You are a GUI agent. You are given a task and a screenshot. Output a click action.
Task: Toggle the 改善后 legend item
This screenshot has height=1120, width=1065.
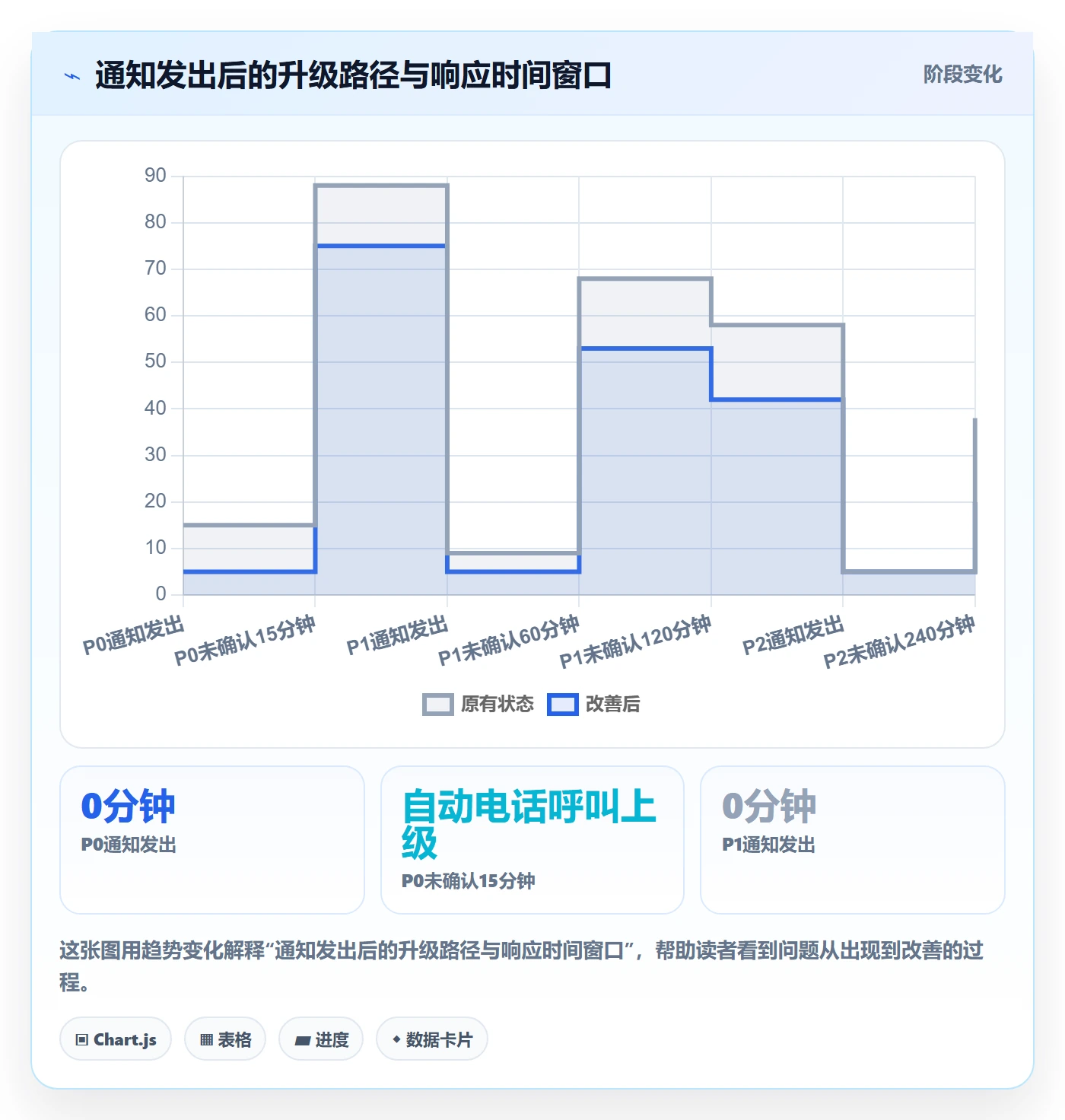pos(594,704)
